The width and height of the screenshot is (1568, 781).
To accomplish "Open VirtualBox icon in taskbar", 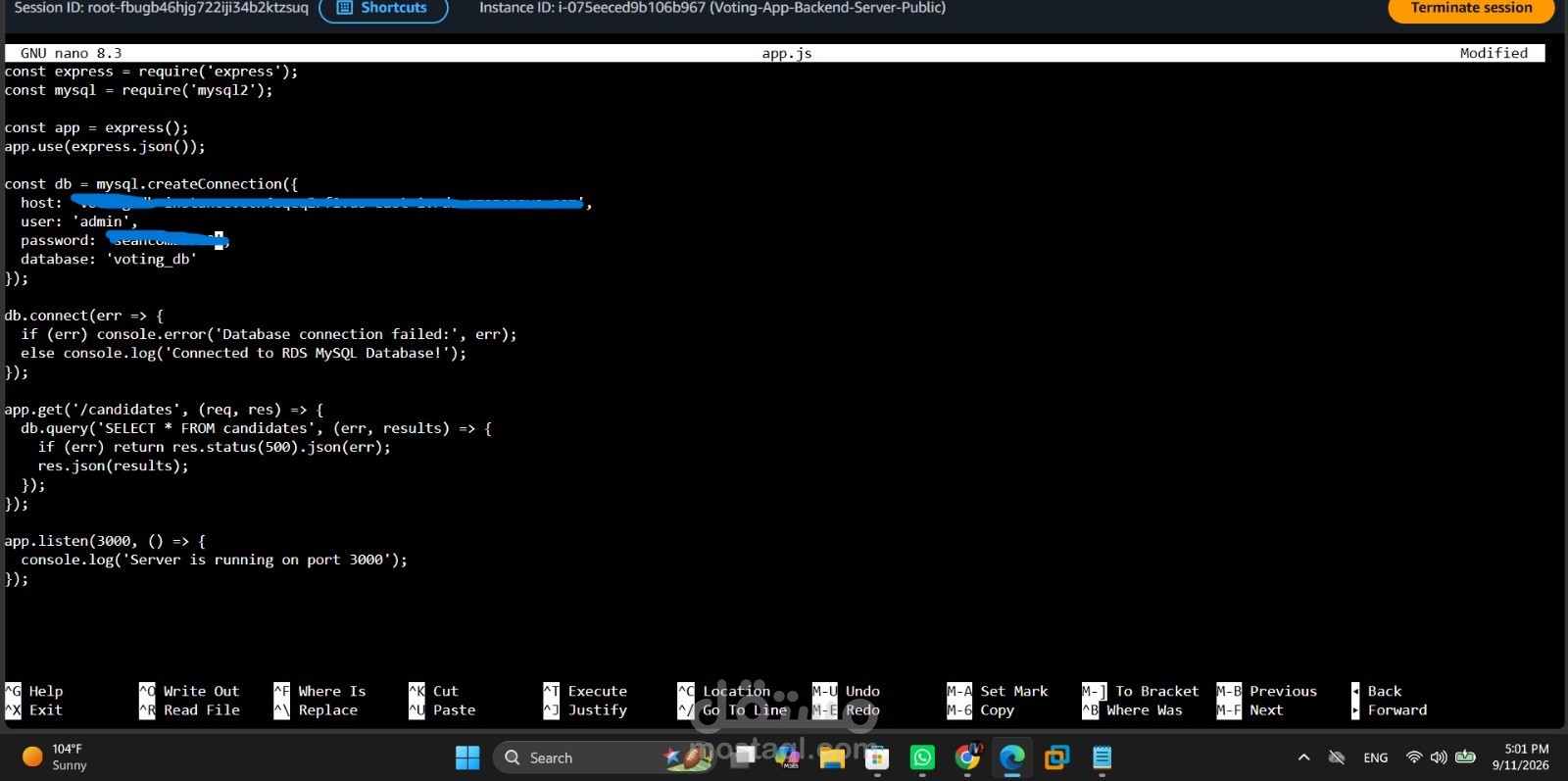I will point(1056,757).
